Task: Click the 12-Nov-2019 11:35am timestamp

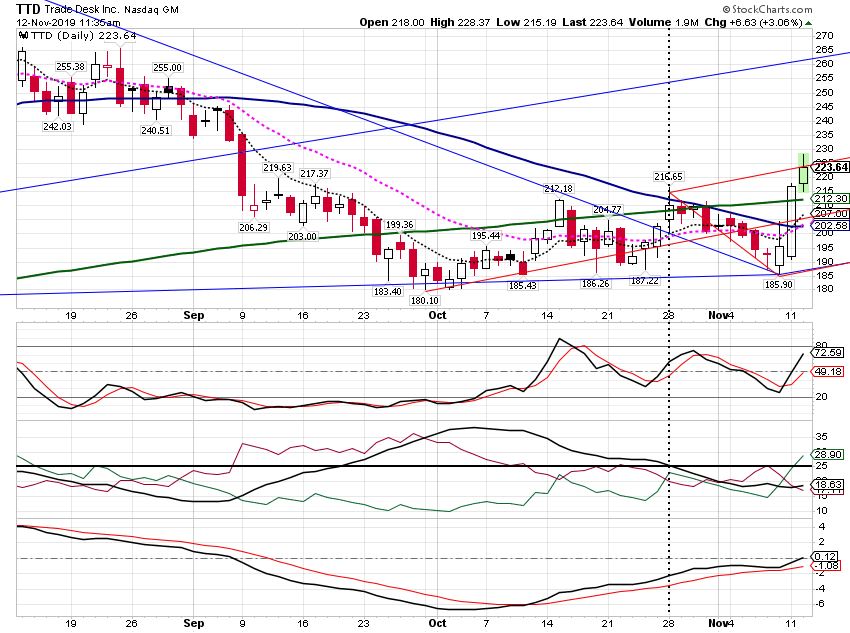Action: [x=68, y=22]
